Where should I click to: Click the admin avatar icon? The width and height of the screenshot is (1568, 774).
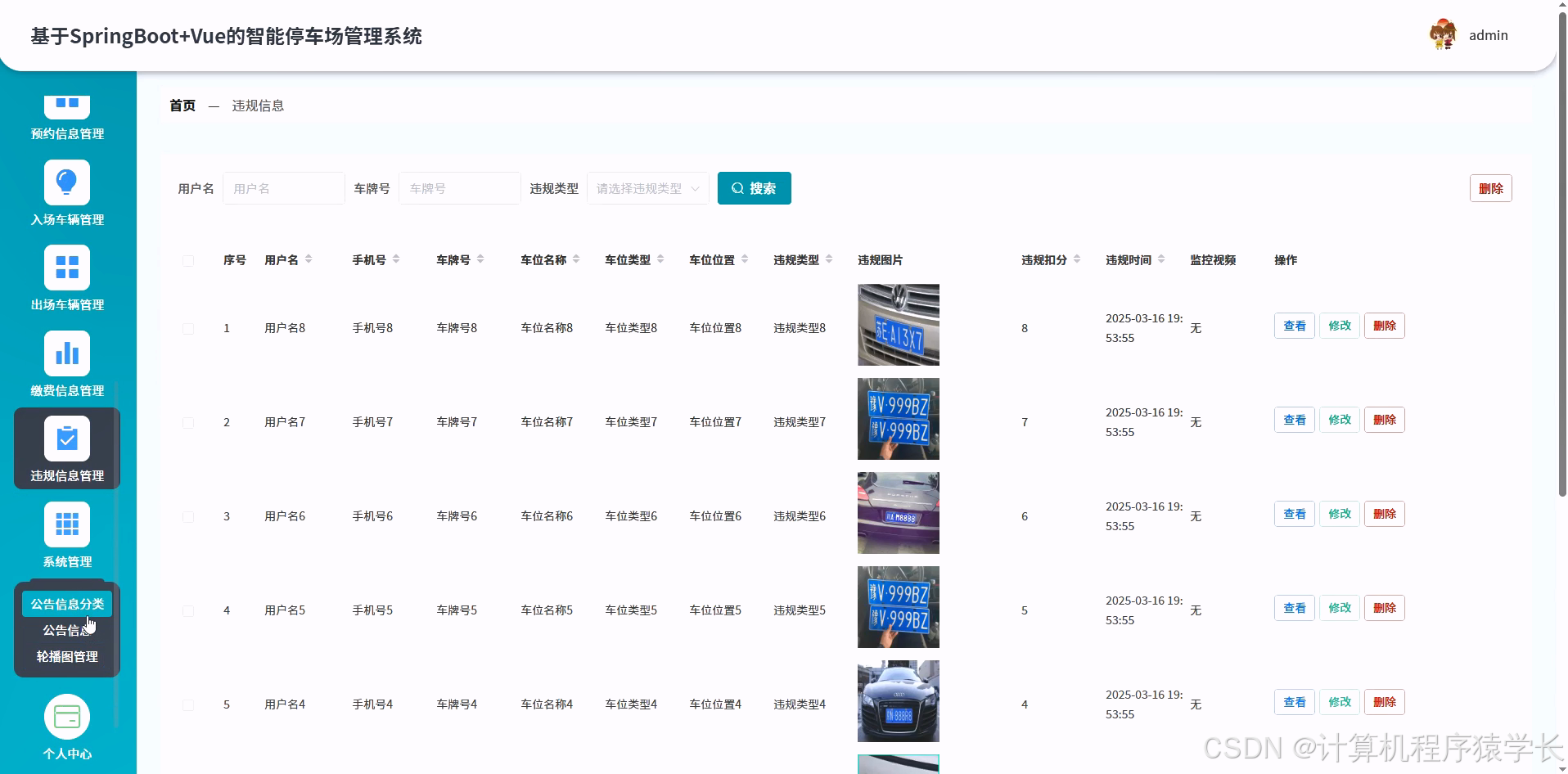1443,35
